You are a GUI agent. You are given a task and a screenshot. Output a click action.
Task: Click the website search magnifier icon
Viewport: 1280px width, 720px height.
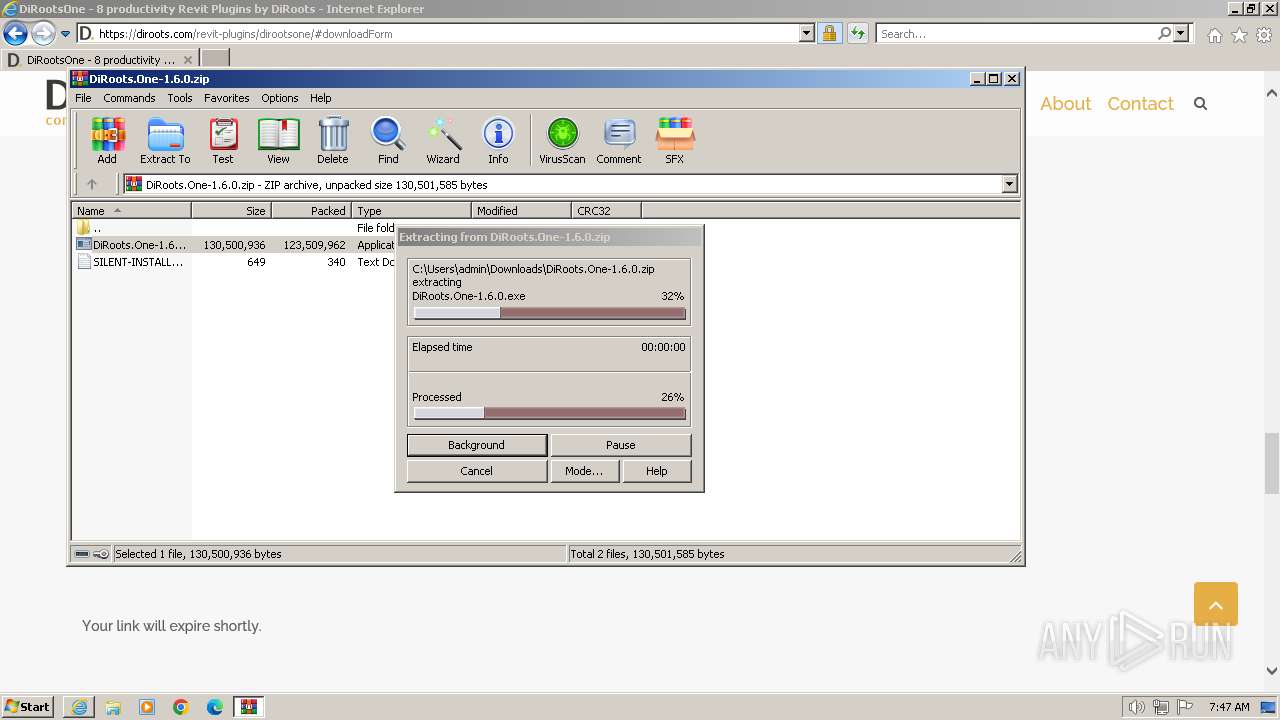pyautogui.click(x=1201, y=104)
